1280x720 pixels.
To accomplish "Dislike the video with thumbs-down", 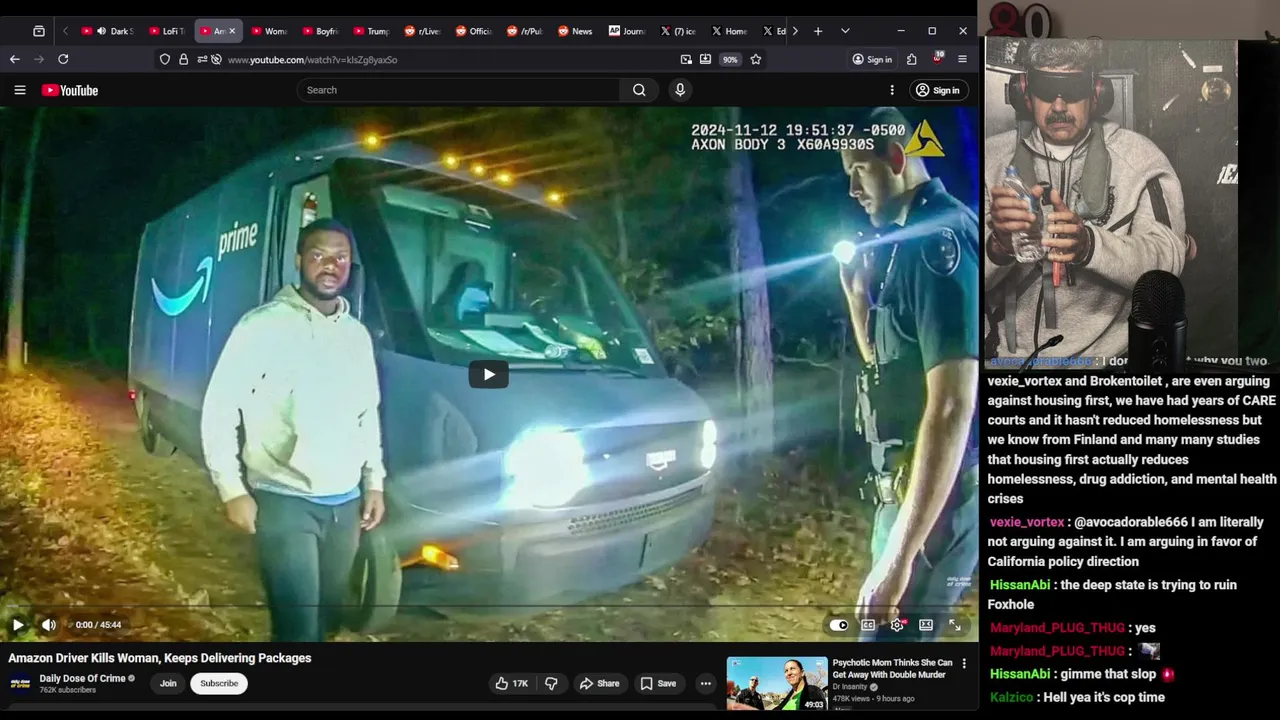I will [x=551, y=683].
